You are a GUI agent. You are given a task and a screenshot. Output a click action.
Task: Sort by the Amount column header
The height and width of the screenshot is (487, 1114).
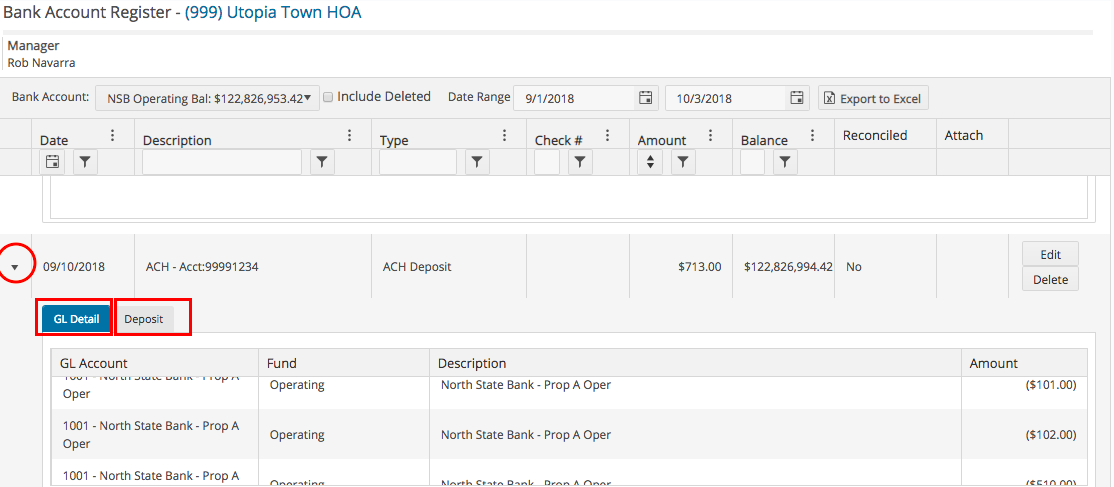tap(661, 141)
